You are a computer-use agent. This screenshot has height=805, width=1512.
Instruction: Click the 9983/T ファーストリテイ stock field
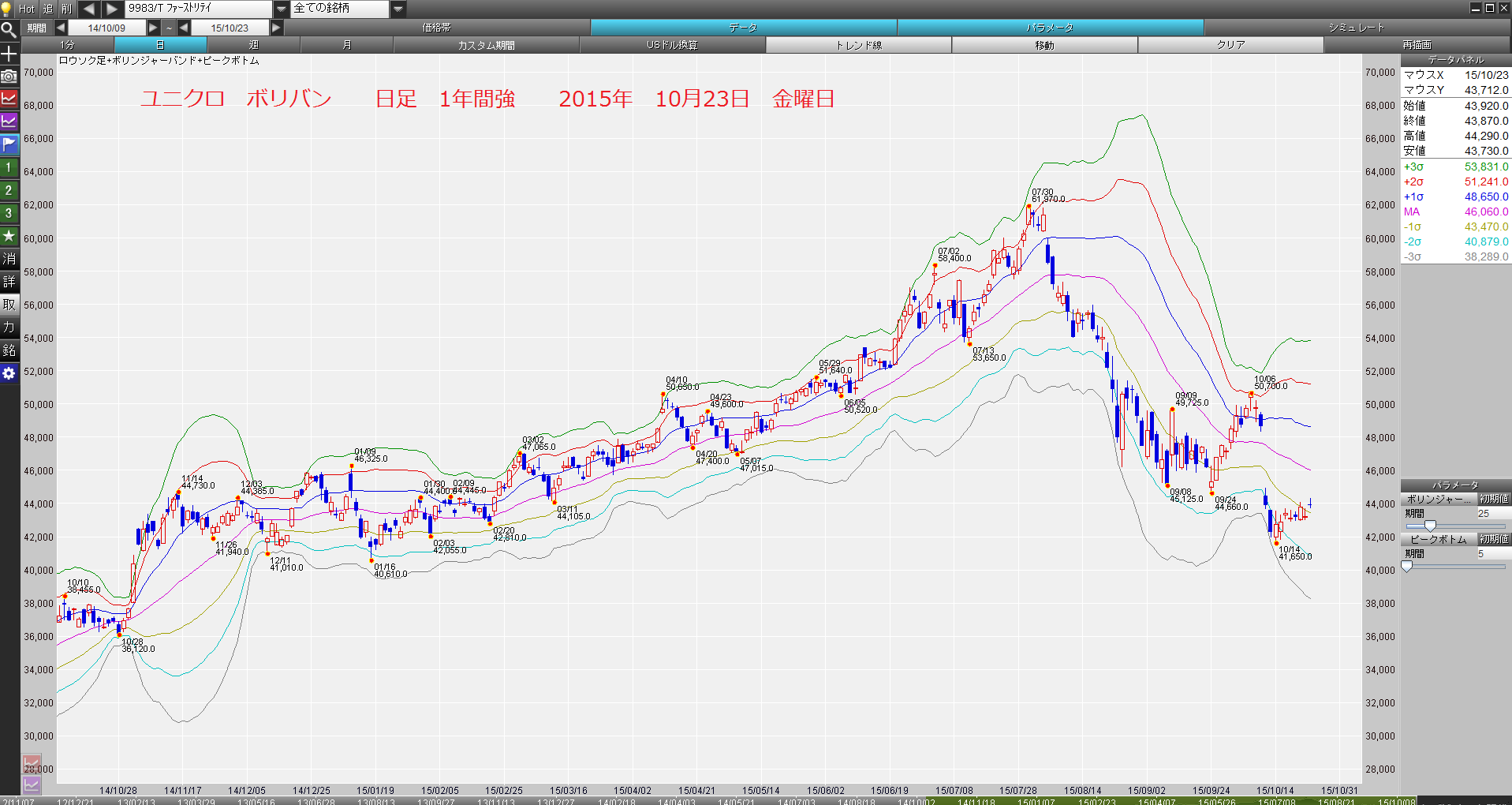(x=199, y=9)
